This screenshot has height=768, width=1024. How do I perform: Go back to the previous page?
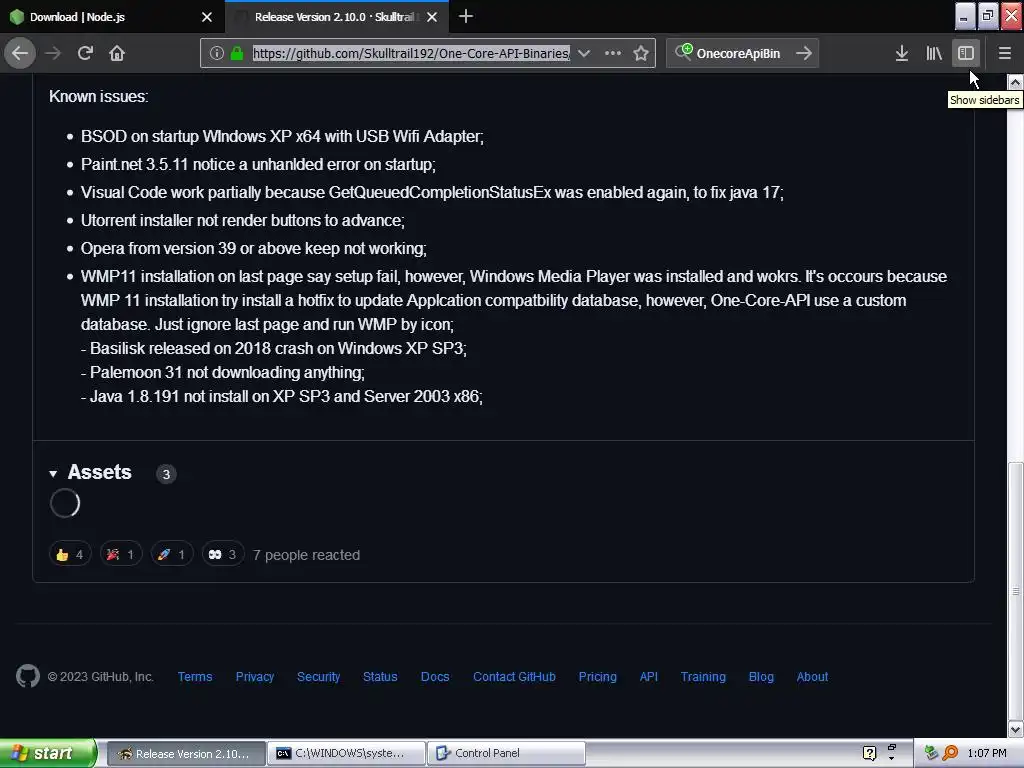[x=20, y=53]
